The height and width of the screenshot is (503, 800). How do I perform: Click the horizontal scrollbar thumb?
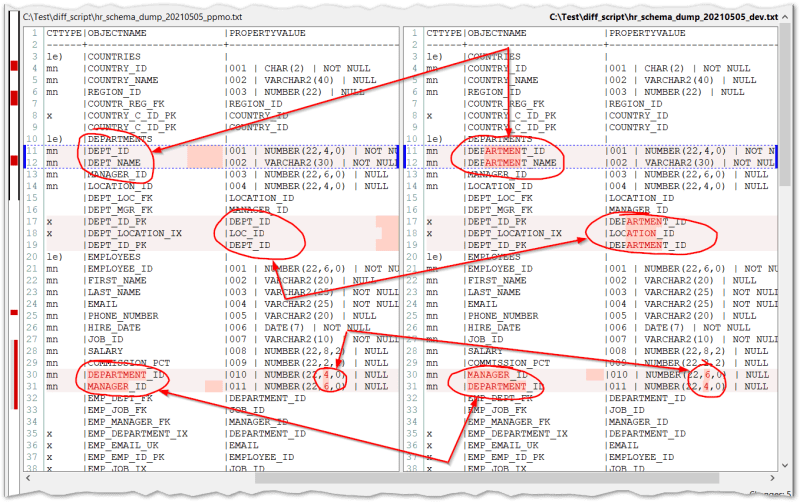coord(487,478)
